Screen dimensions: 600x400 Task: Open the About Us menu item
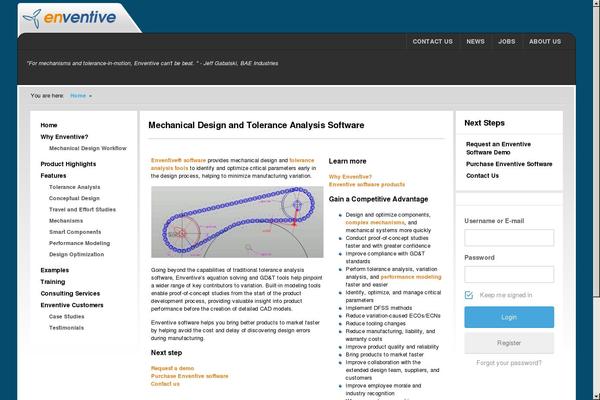pyautogui.click(x=545, y=41)
